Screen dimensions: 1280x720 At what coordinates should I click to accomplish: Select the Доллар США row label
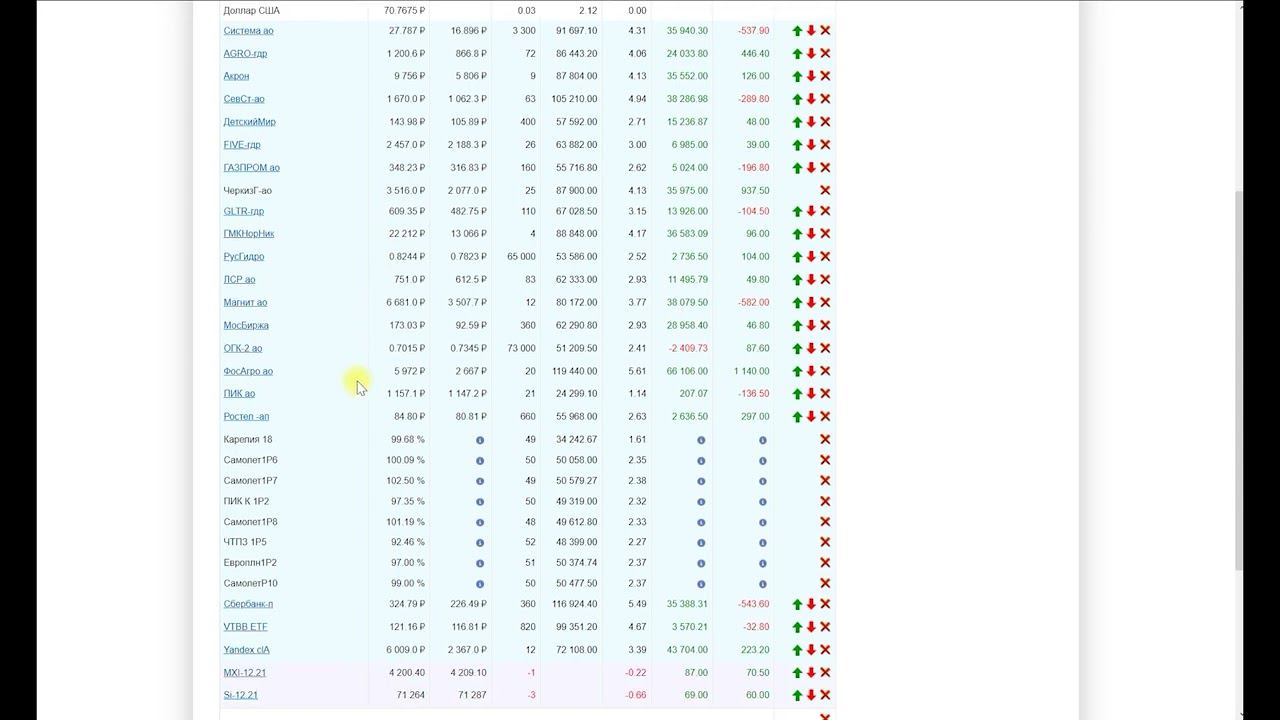(x=251, y=11)
